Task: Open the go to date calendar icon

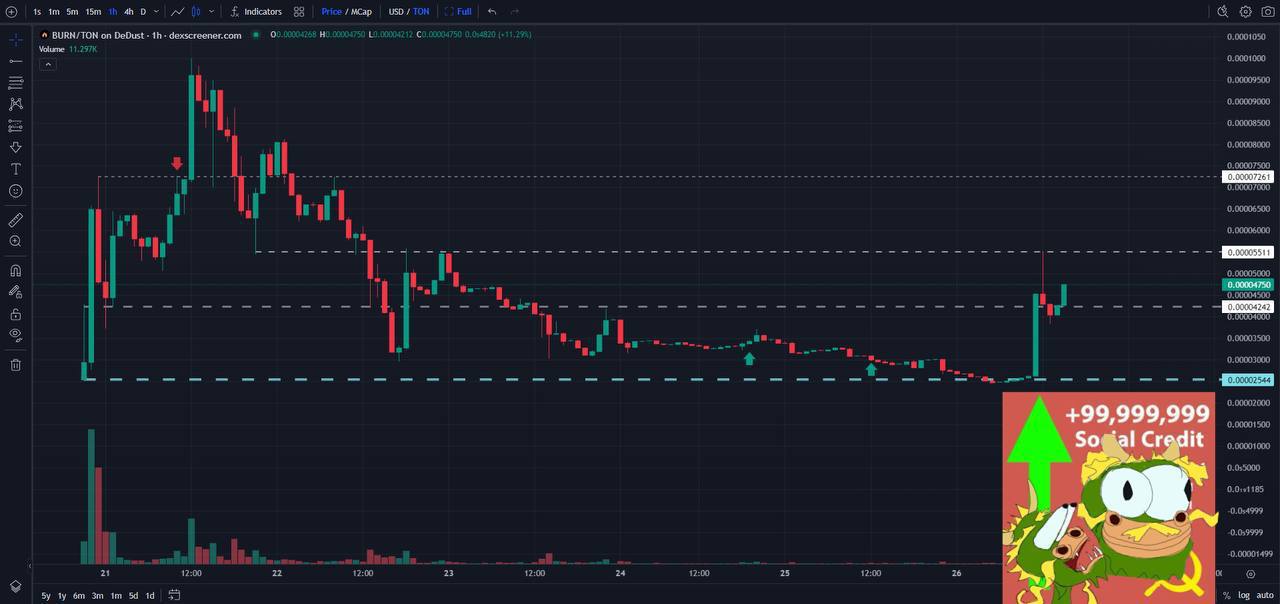Action: coord(174,595)
